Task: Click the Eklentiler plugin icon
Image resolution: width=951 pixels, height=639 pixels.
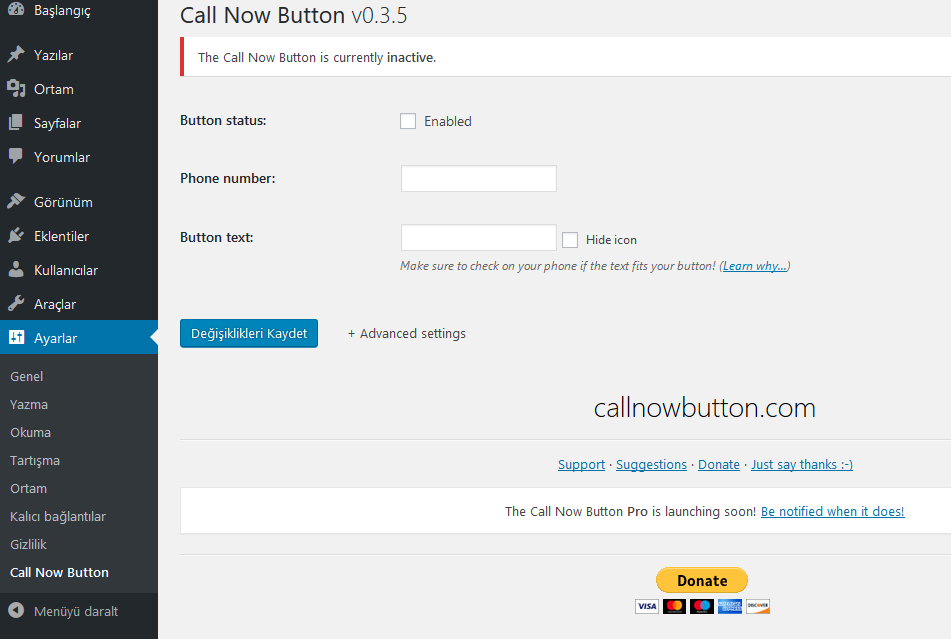Action: [16, 235]
